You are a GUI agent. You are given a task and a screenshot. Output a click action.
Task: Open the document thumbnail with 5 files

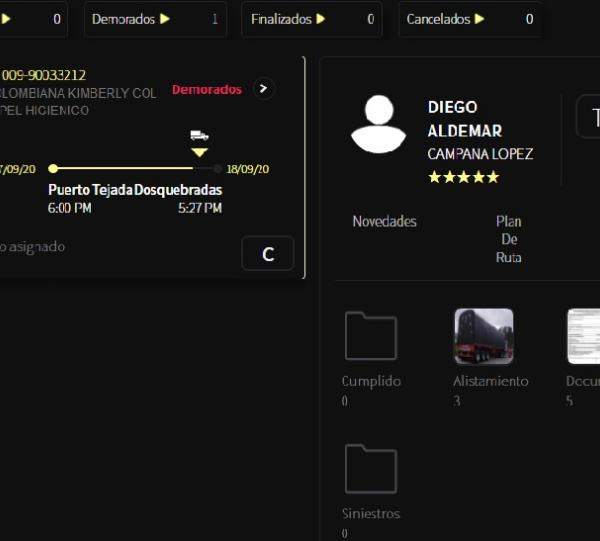tap(584, 336)
